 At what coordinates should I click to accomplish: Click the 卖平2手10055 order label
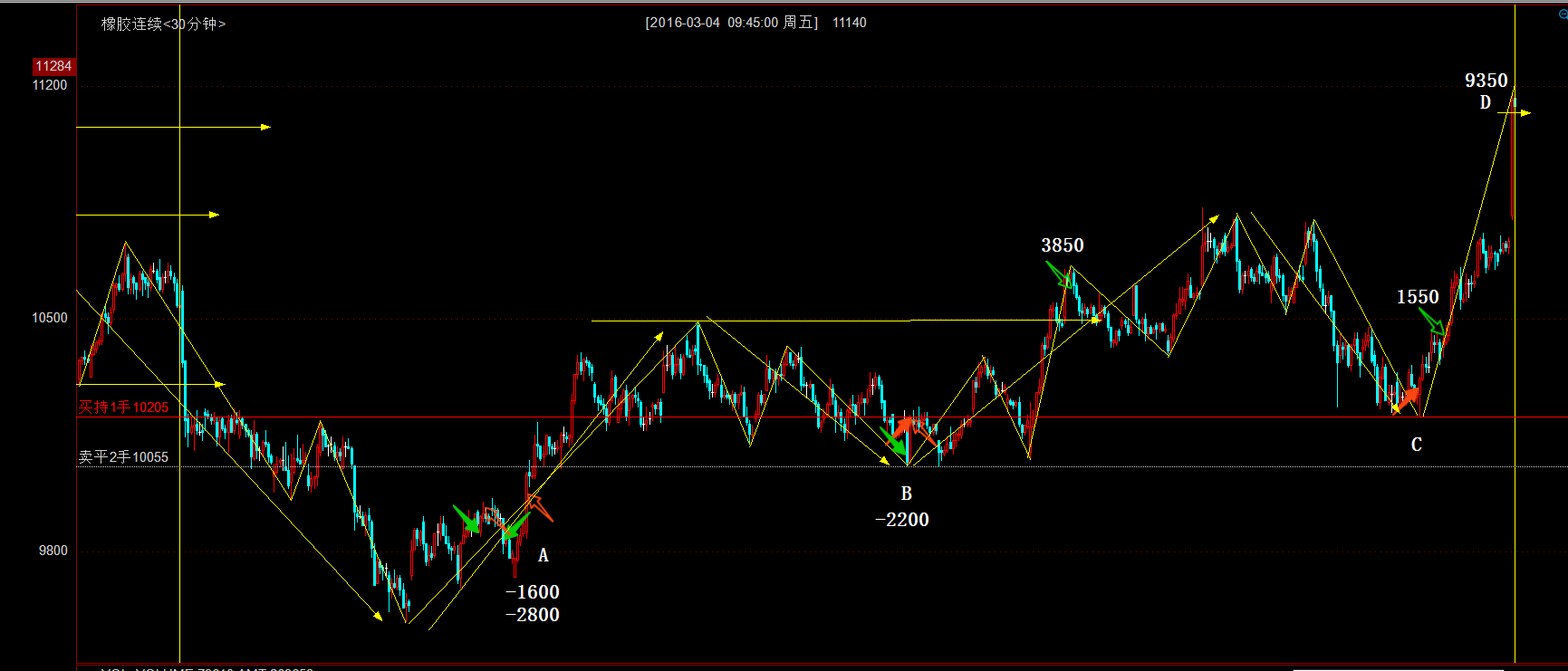tap(123, 457)
